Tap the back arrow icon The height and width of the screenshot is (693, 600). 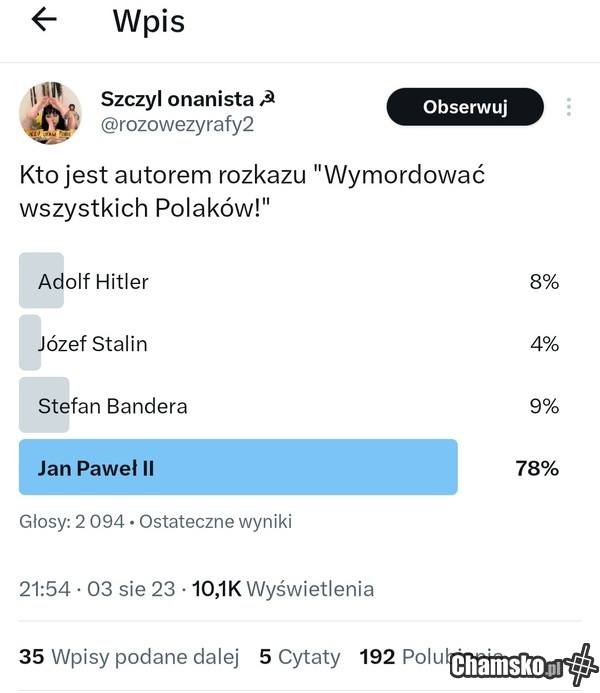(44, 20)
